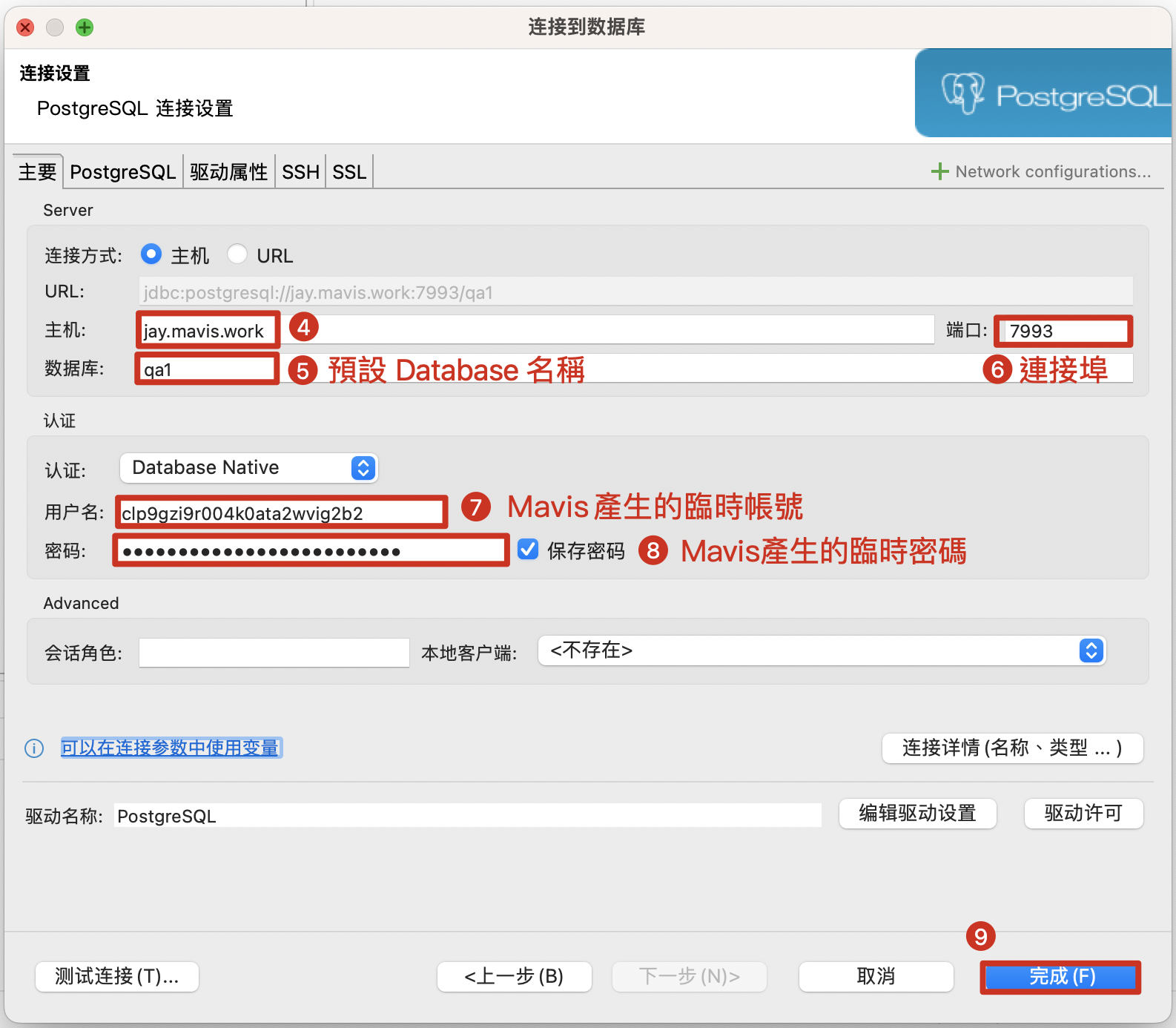Switch to the SSH tab
Viewport: 1176px width, 1028px height.
point(300,172)
